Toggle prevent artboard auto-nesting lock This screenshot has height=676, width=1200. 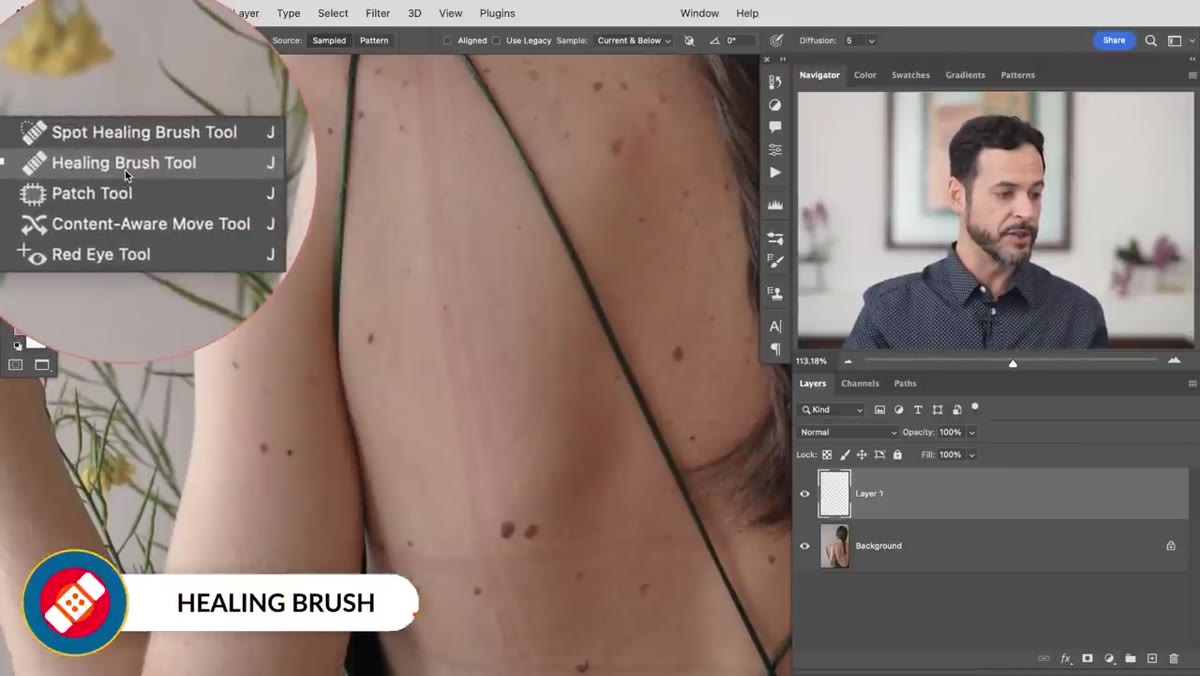[x=880, y=455]
